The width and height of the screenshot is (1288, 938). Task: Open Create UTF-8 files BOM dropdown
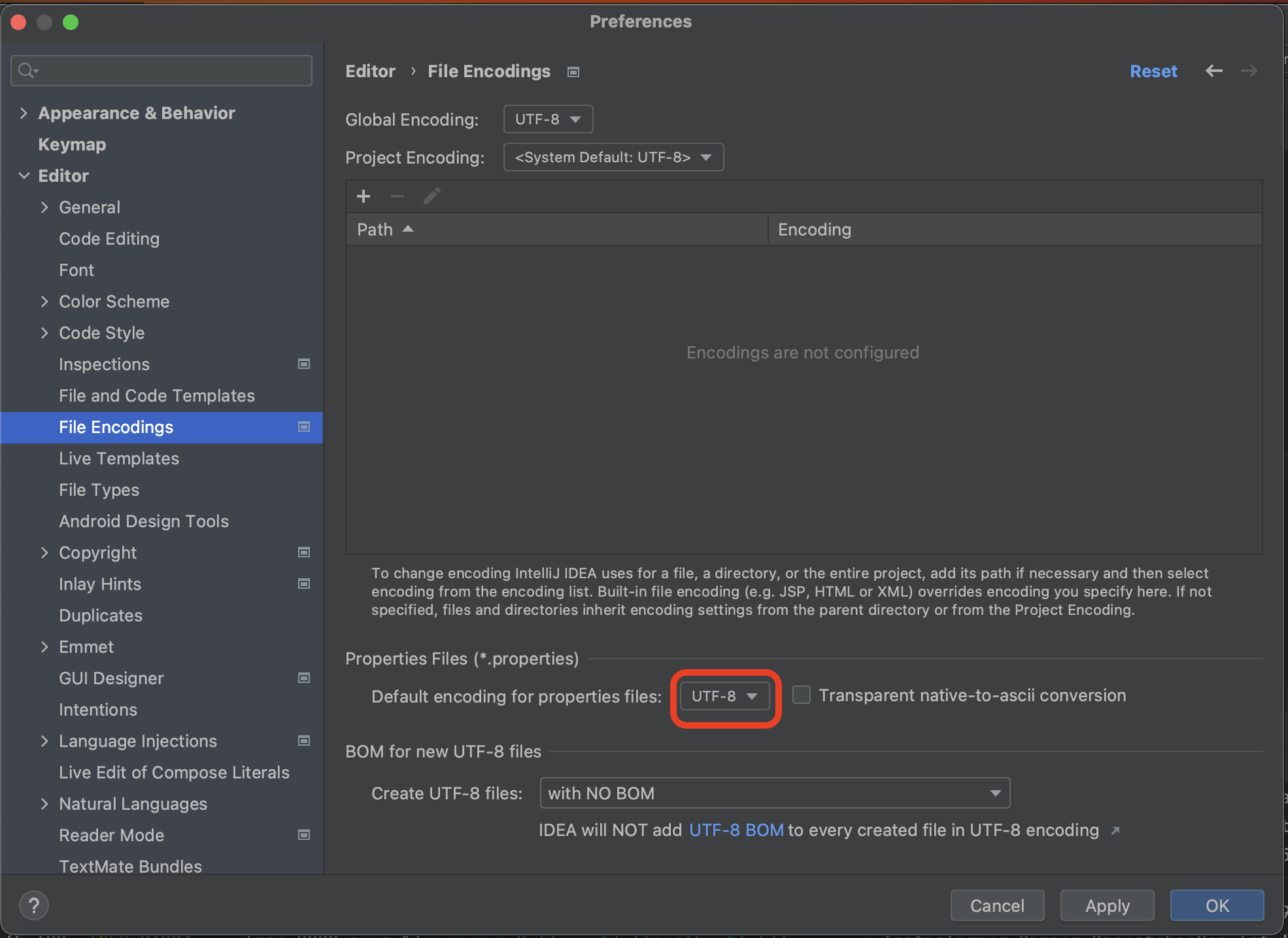pos(775,793)
